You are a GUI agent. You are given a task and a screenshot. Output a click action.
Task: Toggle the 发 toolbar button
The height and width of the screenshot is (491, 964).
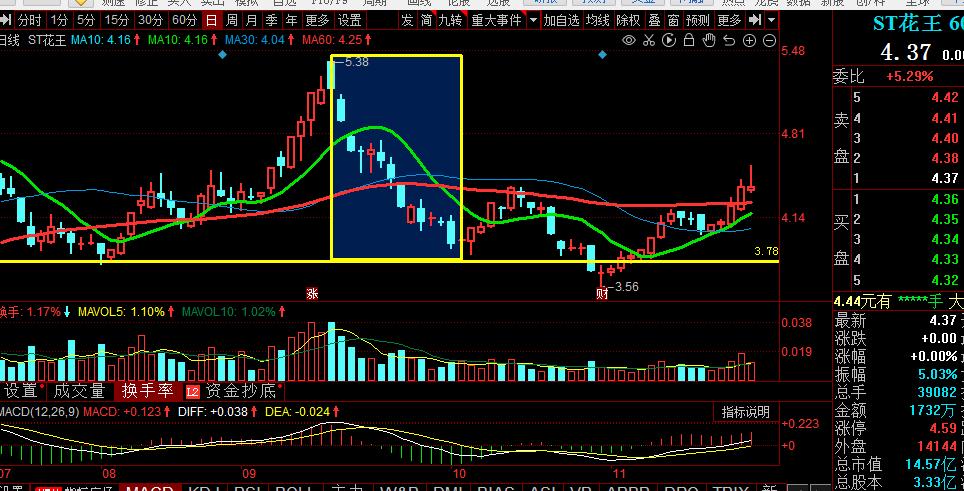click(407, 20)
